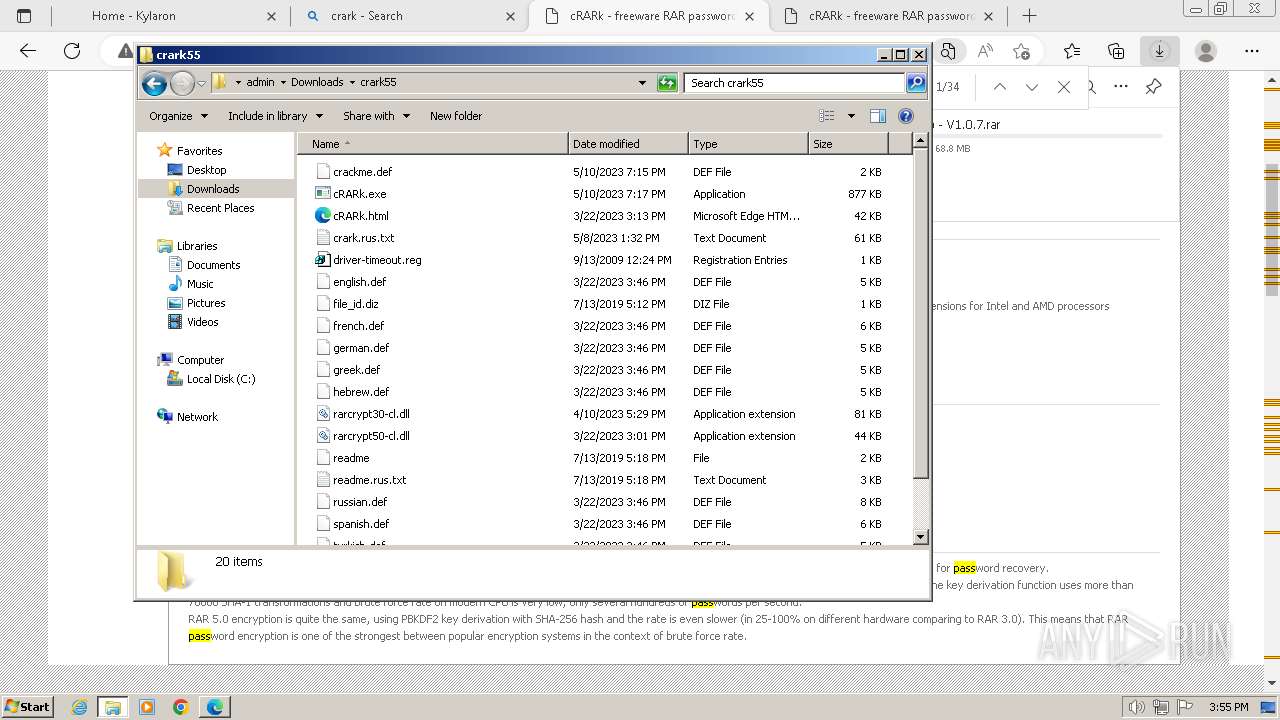
Task: Open the Organize dropdown menu
Action: point(178,116)
